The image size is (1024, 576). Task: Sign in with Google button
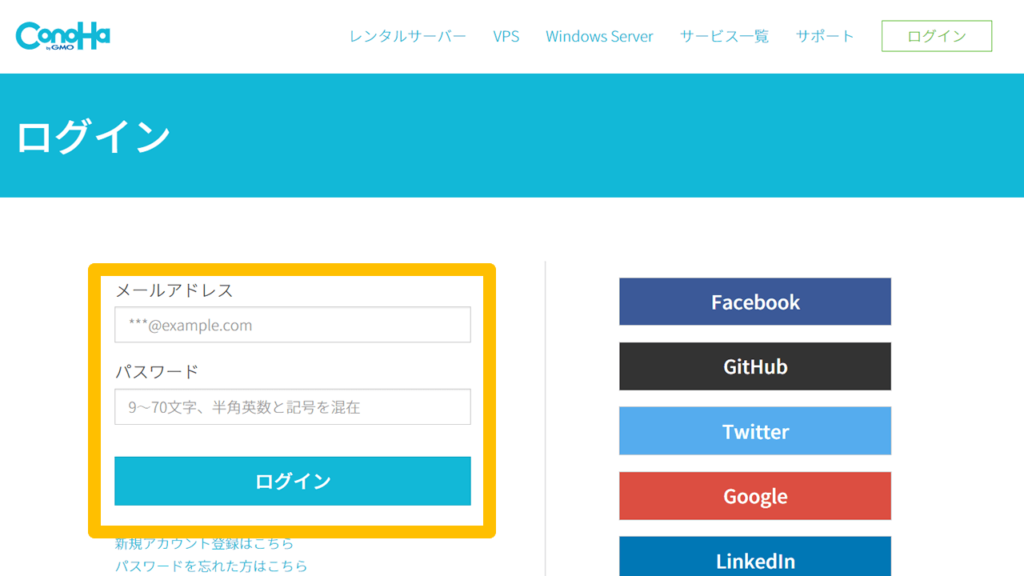point(755,496)
